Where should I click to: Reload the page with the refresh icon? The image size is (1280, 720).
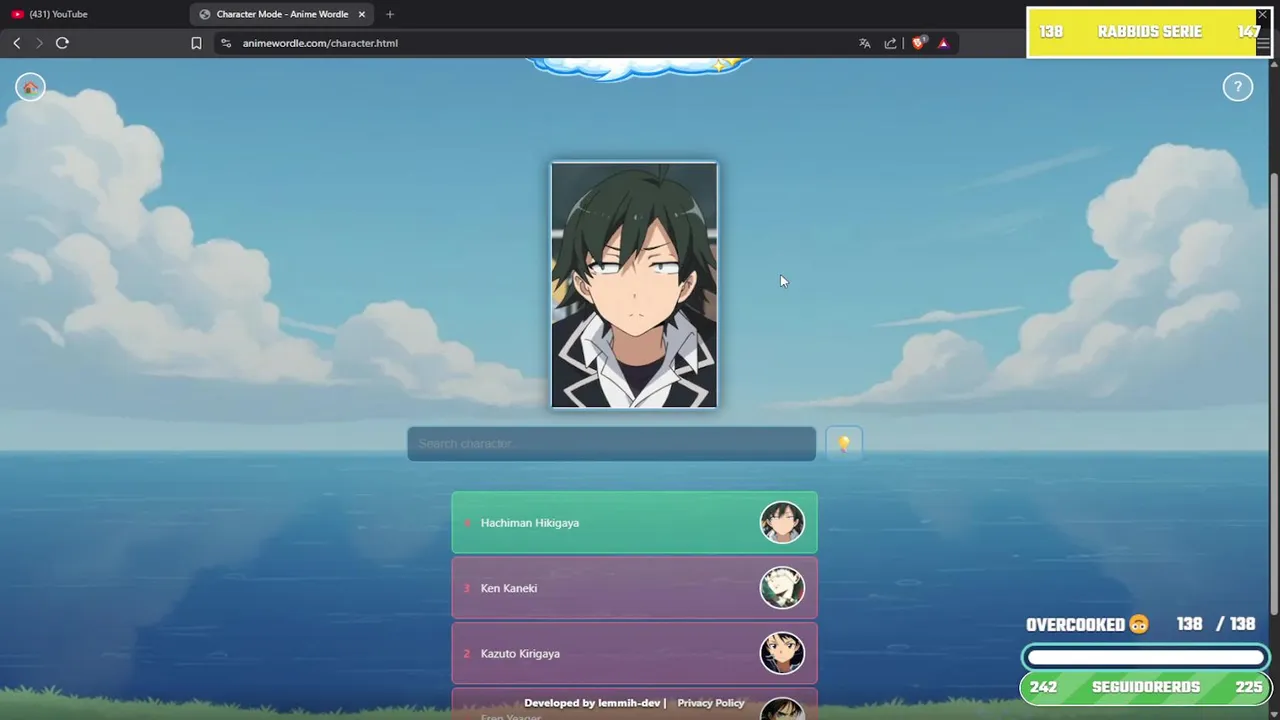pos(62,43)
